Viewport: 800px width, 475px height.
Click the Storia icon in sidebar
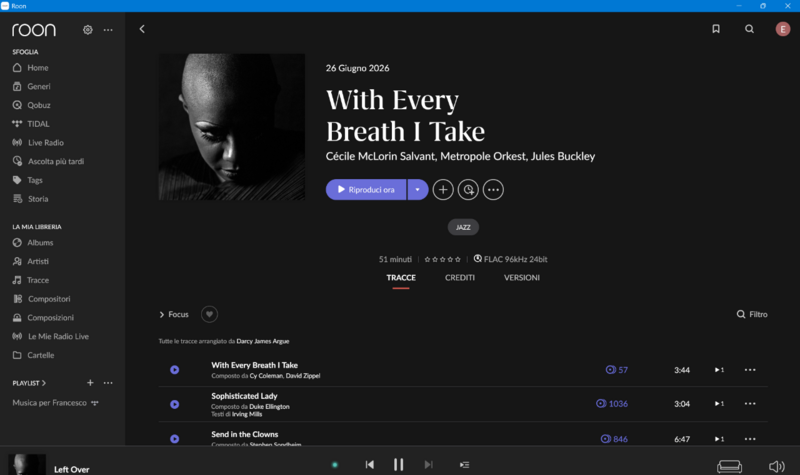click(x=17, y=198)
